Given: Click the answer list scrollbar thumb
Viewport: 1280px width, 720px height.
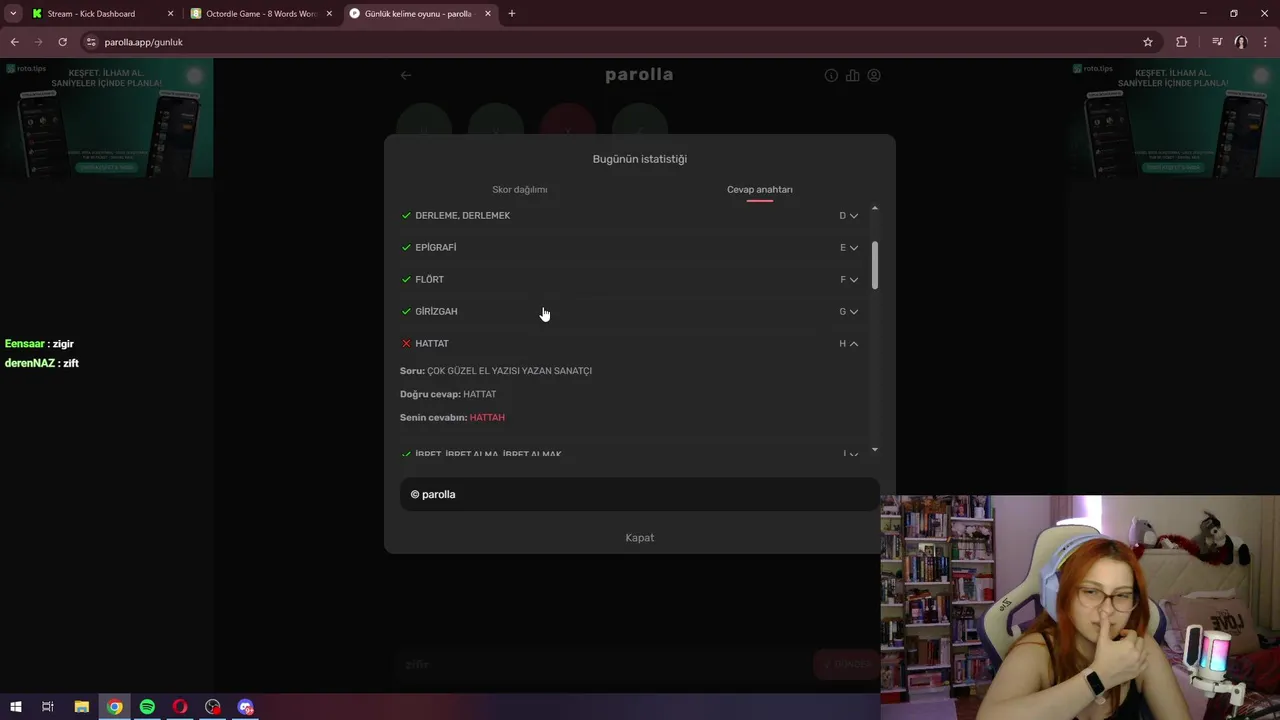Looking at the screenshot, I should 875,266.
